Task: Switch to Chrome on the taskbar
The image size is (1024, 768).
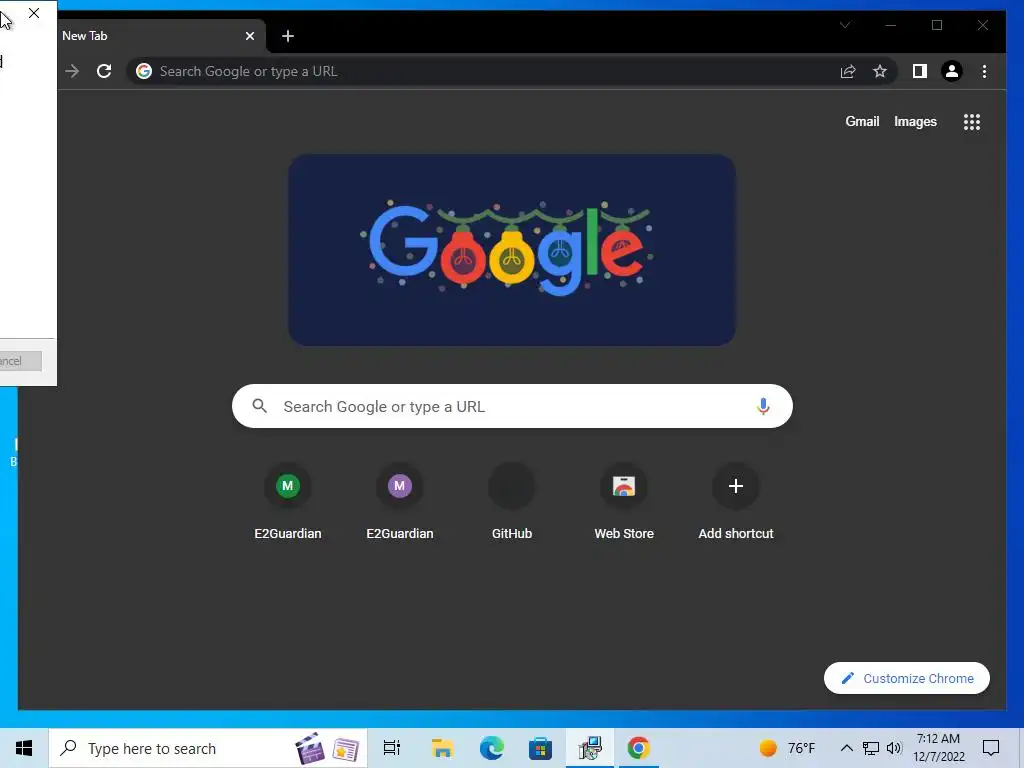Action: (638, 748)
